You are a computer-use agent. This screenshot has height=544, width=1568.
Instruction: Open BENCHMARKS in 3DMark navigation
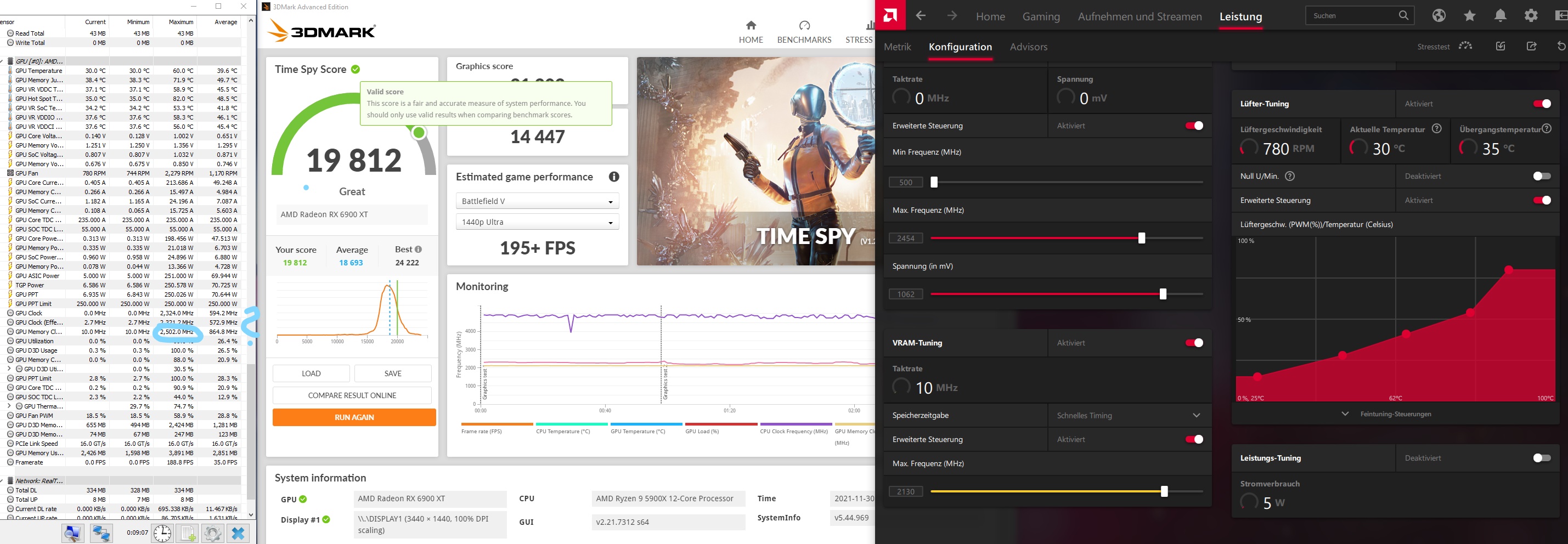[804, 32]
